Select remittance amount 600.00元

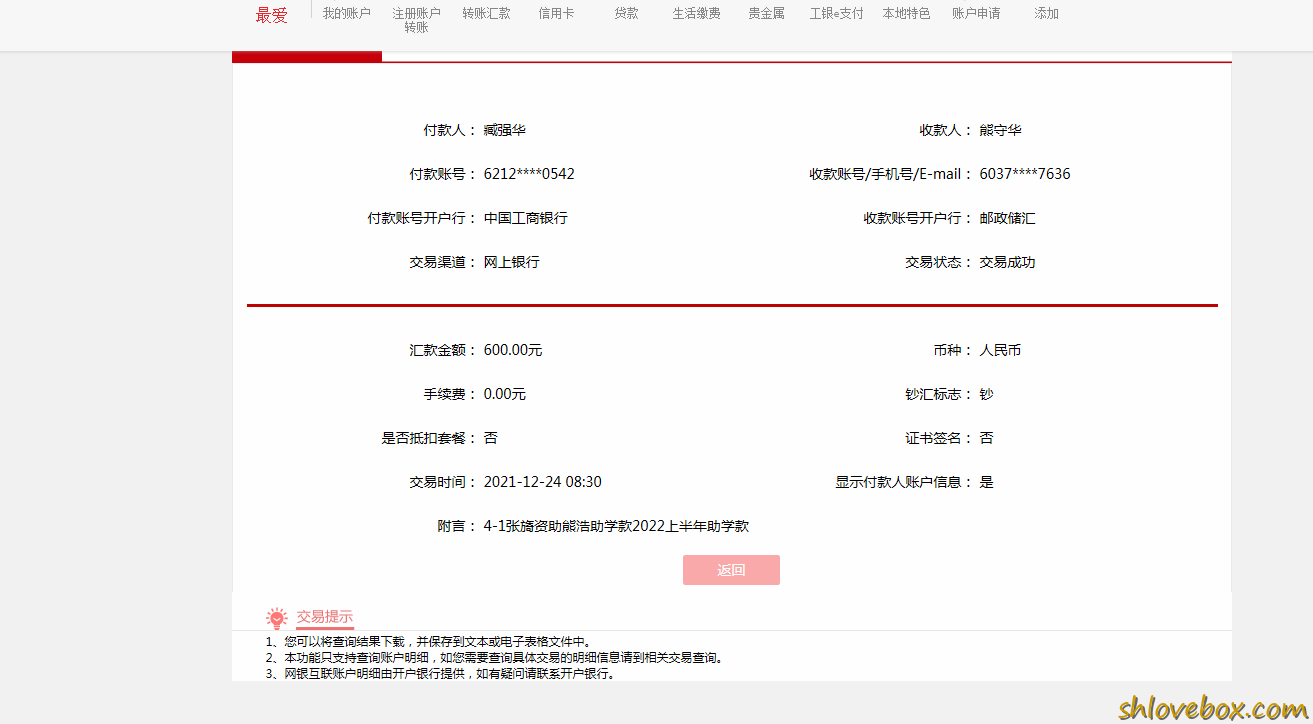click(513, 350)
